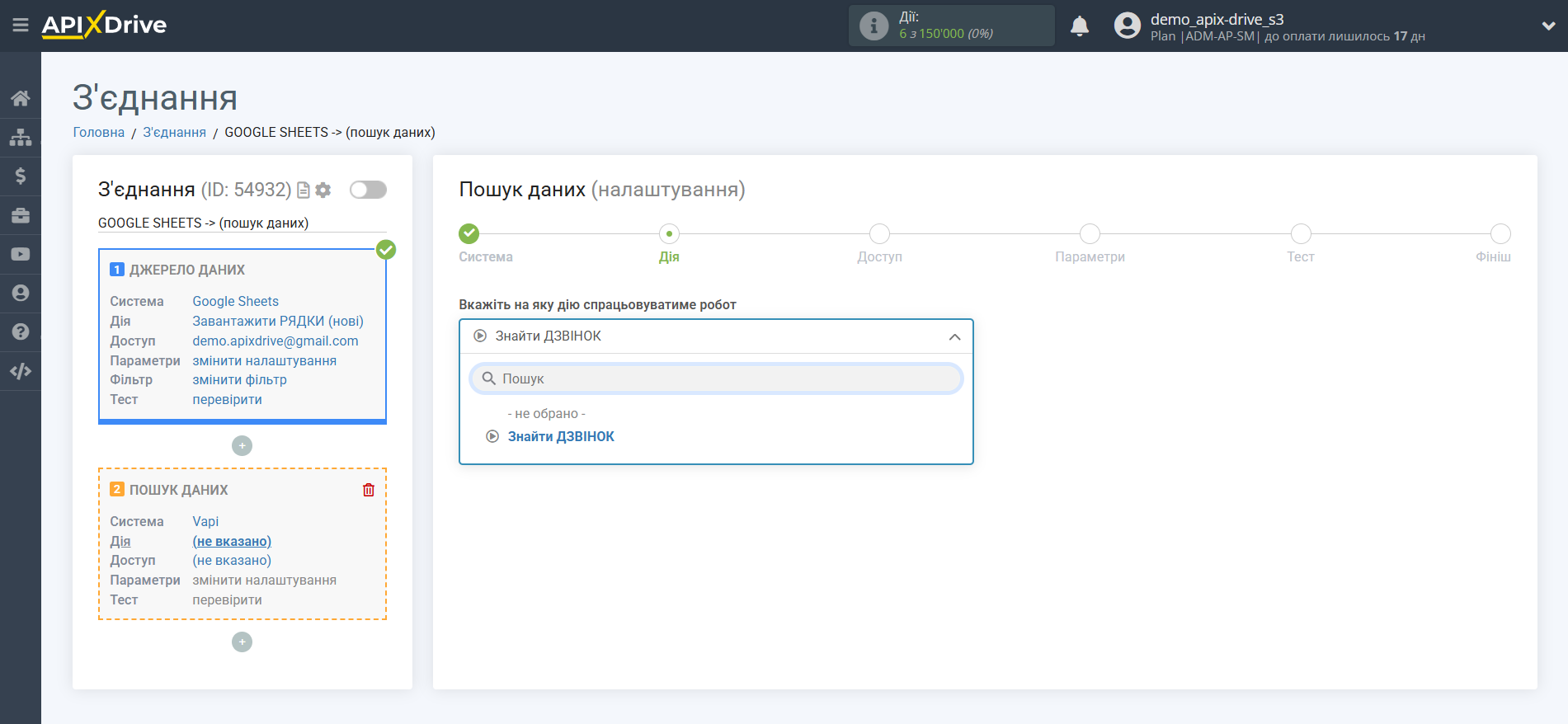Go to the Дія step
The image size is (1568, 724).
point(669,234)
